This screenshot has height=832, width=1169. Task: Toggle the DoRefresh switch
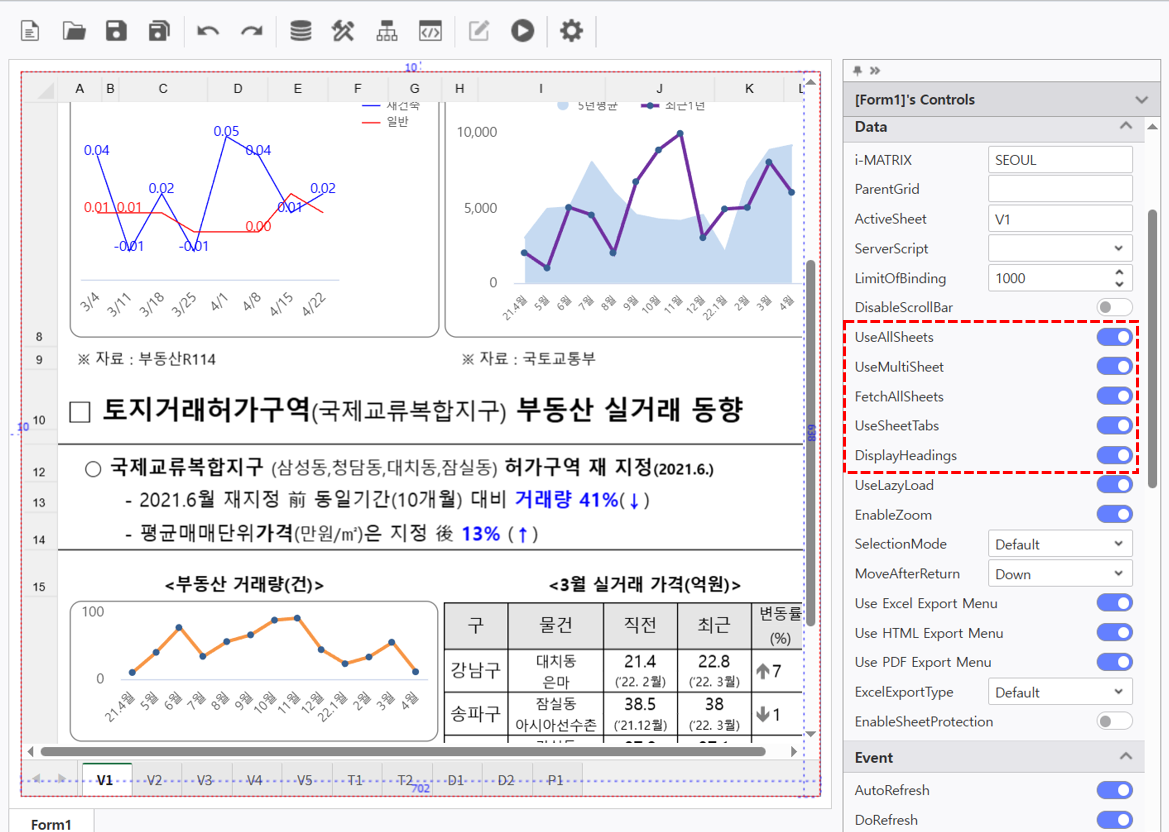click(1115, 820)
